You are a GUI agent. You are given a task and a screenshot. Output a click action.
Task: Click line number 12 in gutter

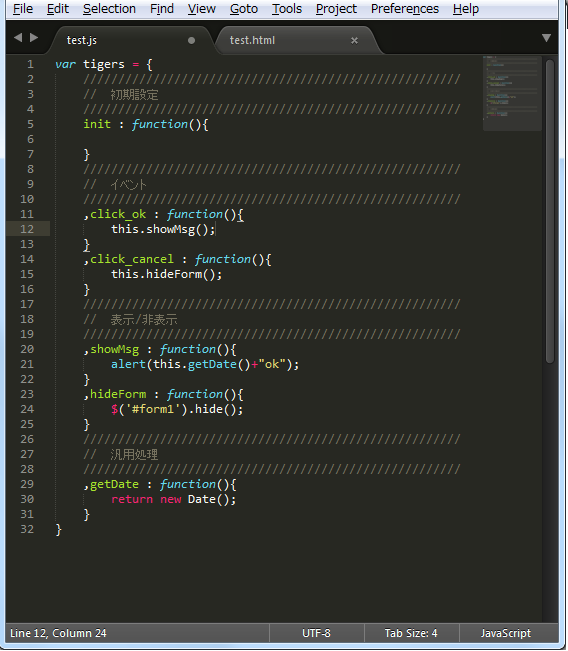27,229
